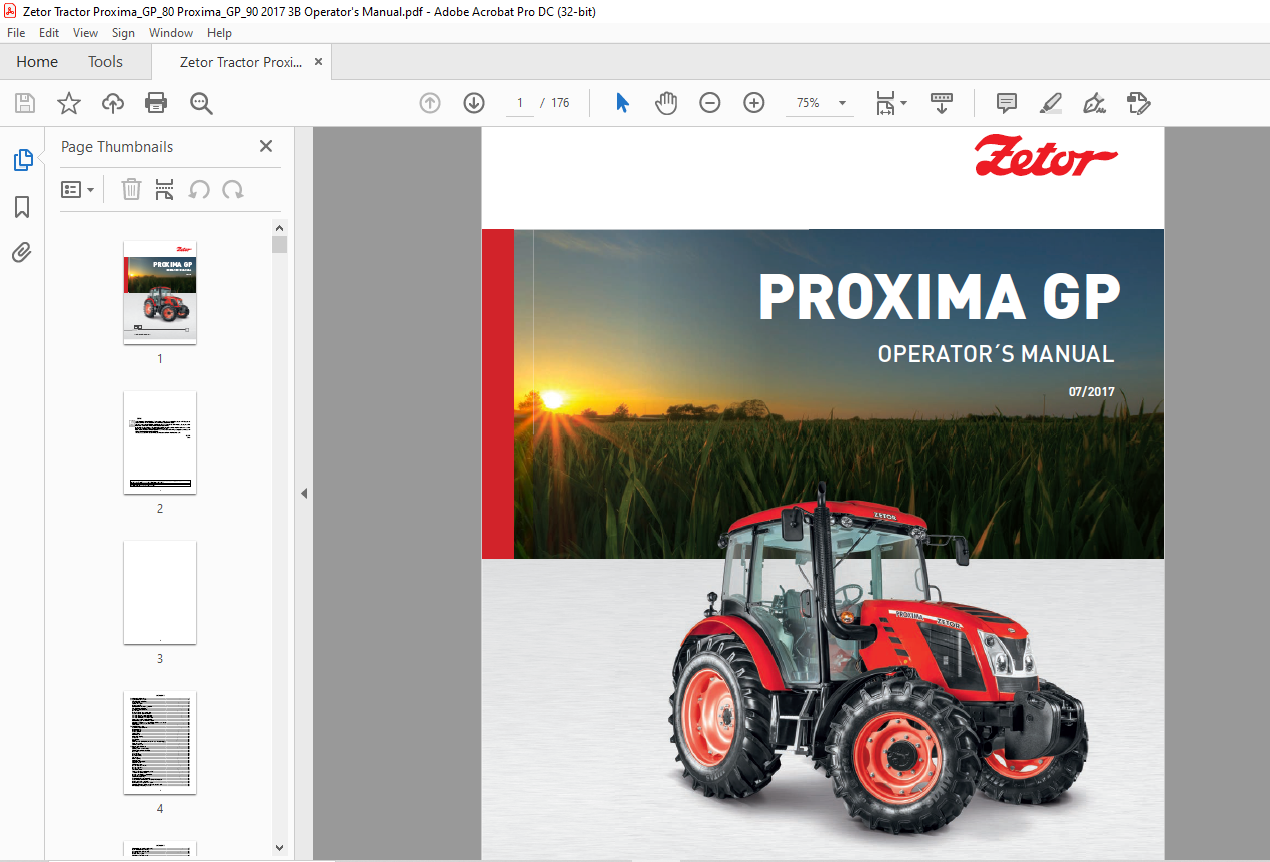Go to previous page arrow
Screen dimensions: 1270x862
pyautogui.click(x=430, y=103)
